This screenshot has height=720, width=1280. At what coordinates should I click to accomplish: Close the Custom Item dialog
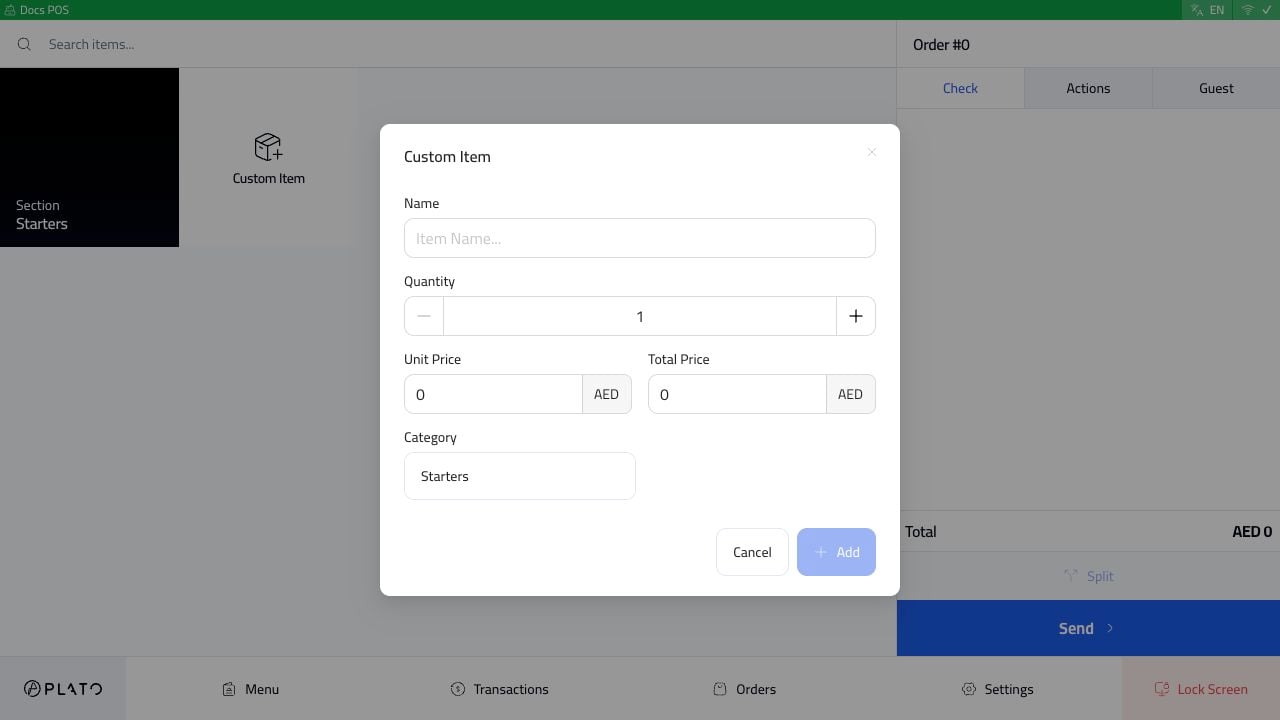tap(872, 152)
